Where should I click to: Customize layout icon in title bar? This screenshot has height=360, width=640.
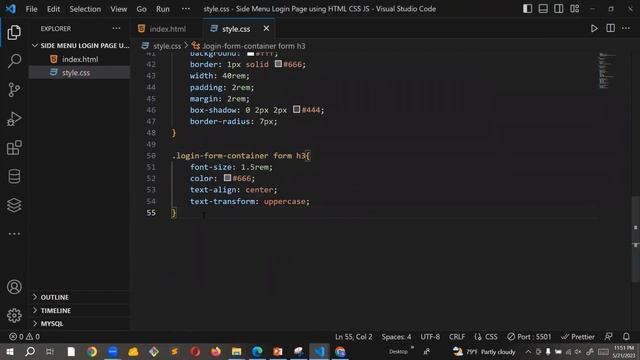[574, 9]
